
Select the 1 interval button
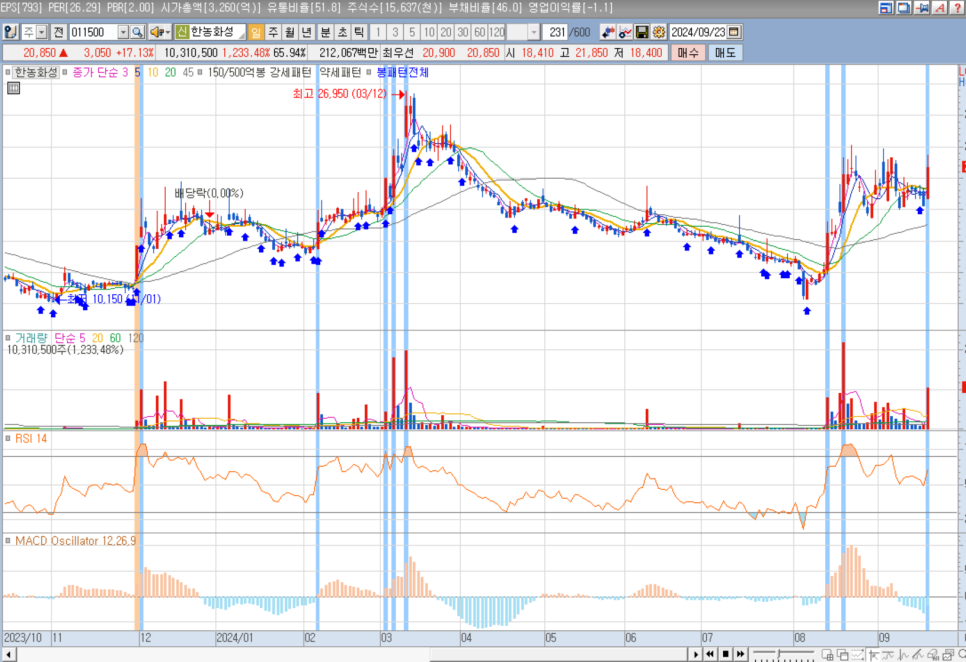point(378,32)
